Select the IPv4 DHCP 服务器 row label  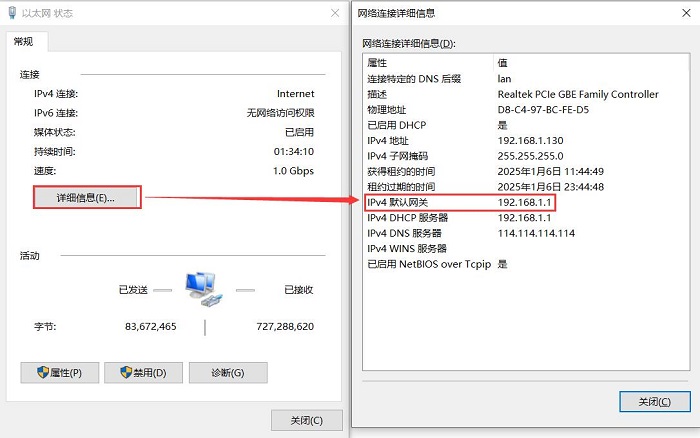(x=408, y=218)
